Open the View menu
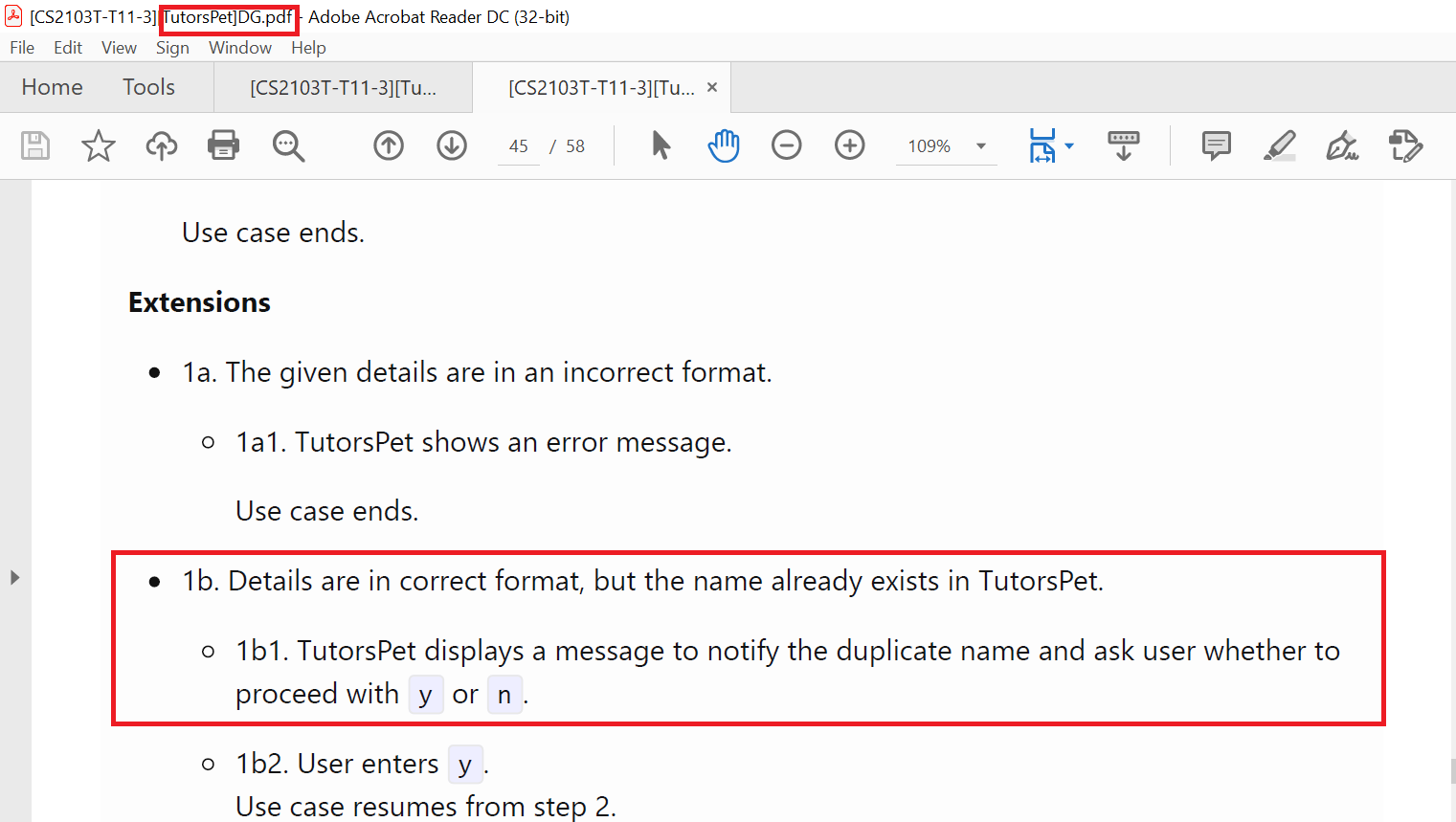The image size is (1456, 822). [x=119, y=48]
